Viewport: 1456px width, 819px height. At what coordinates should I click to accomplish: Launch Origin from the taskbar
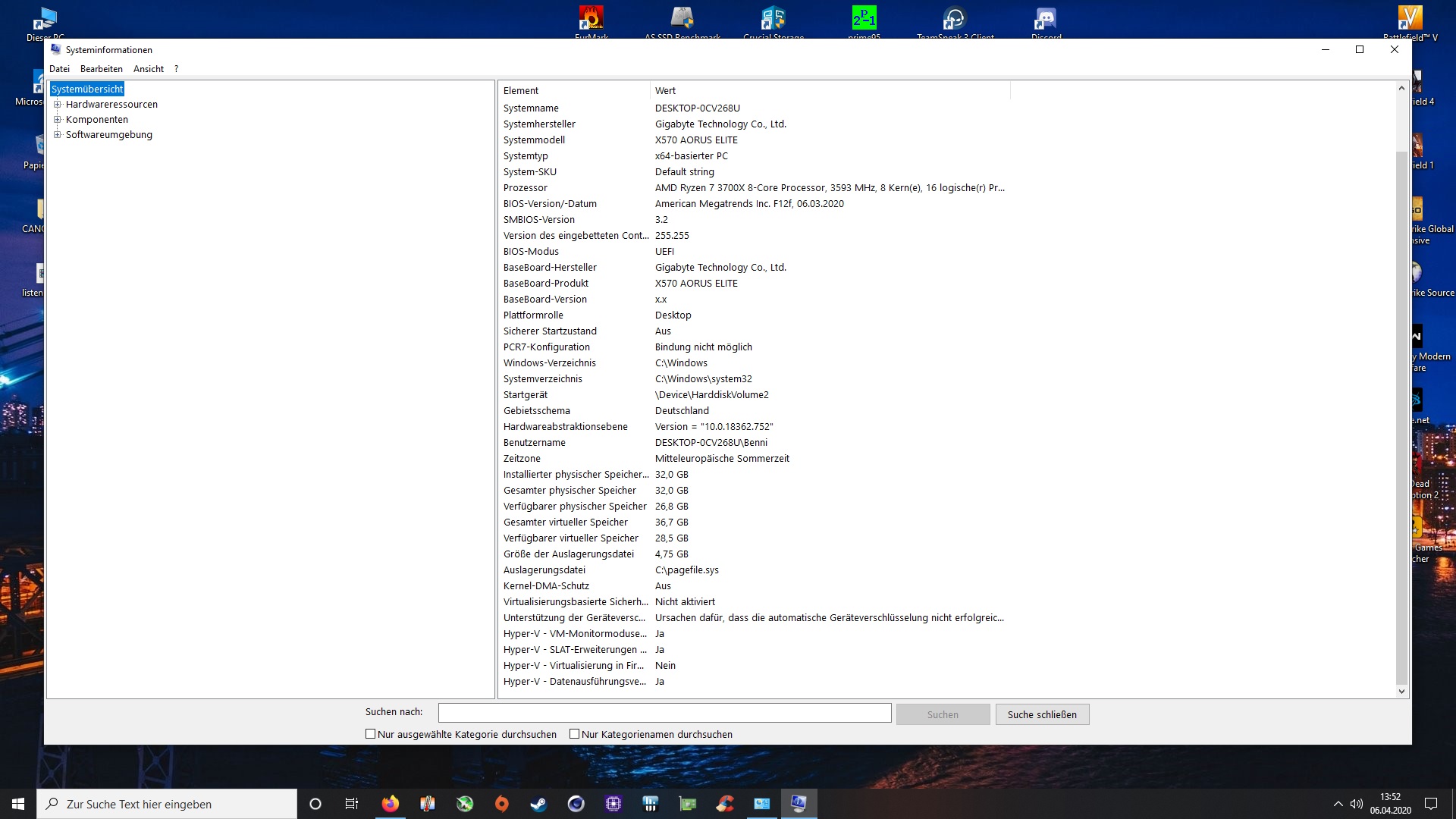502,804
